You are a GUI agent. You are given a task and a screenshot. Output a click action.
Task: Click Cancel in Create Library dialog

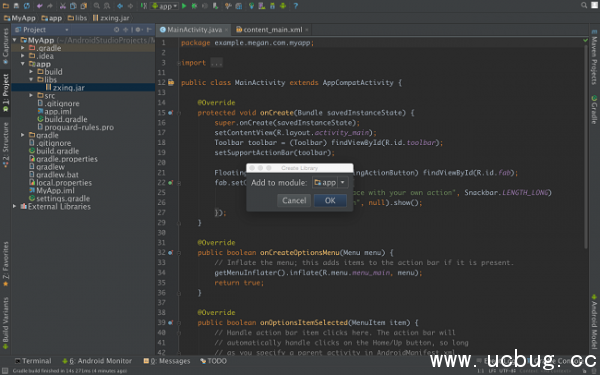tap(294, 201)
